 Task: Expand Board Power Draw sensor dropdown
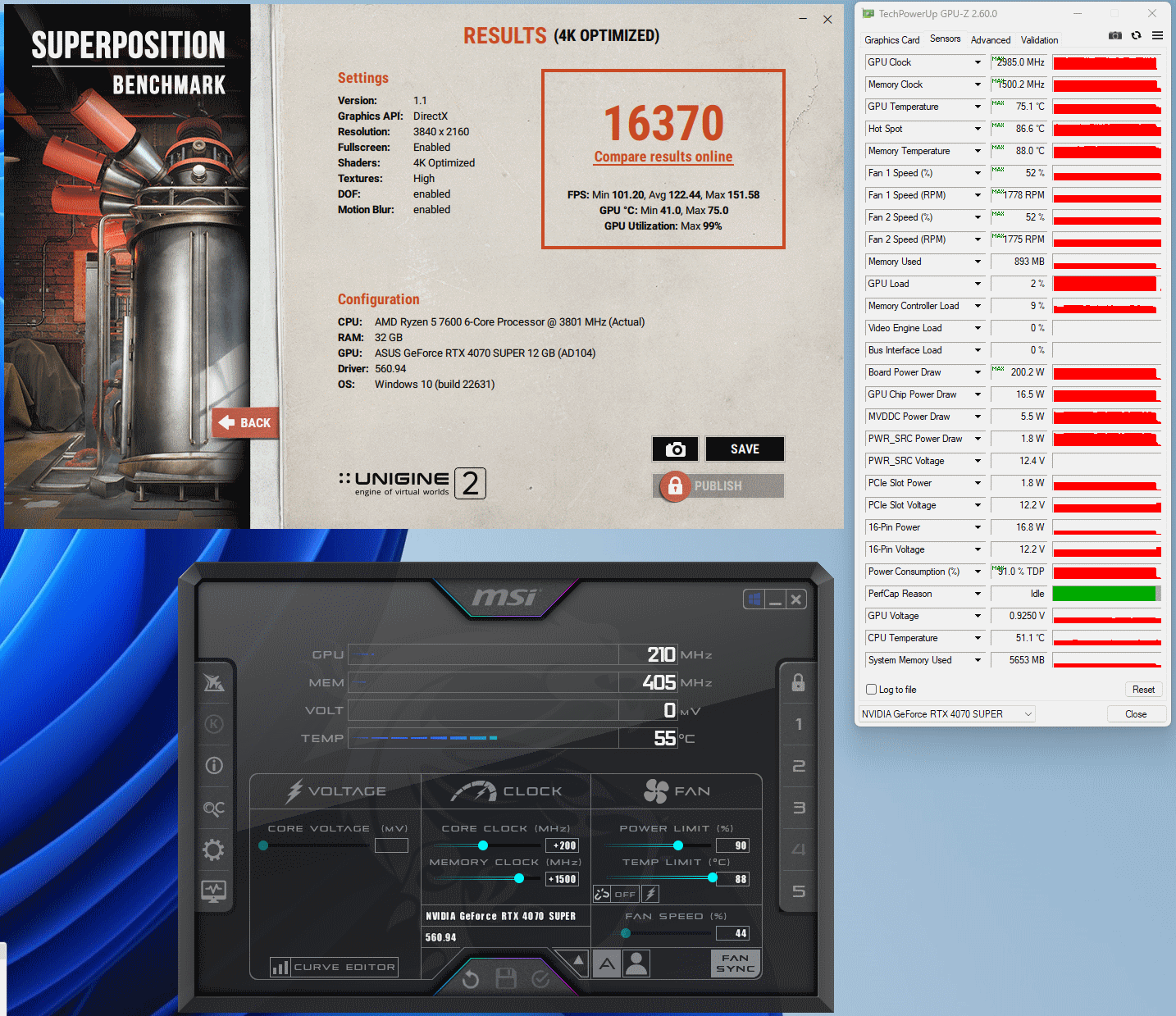click(978, 372)
